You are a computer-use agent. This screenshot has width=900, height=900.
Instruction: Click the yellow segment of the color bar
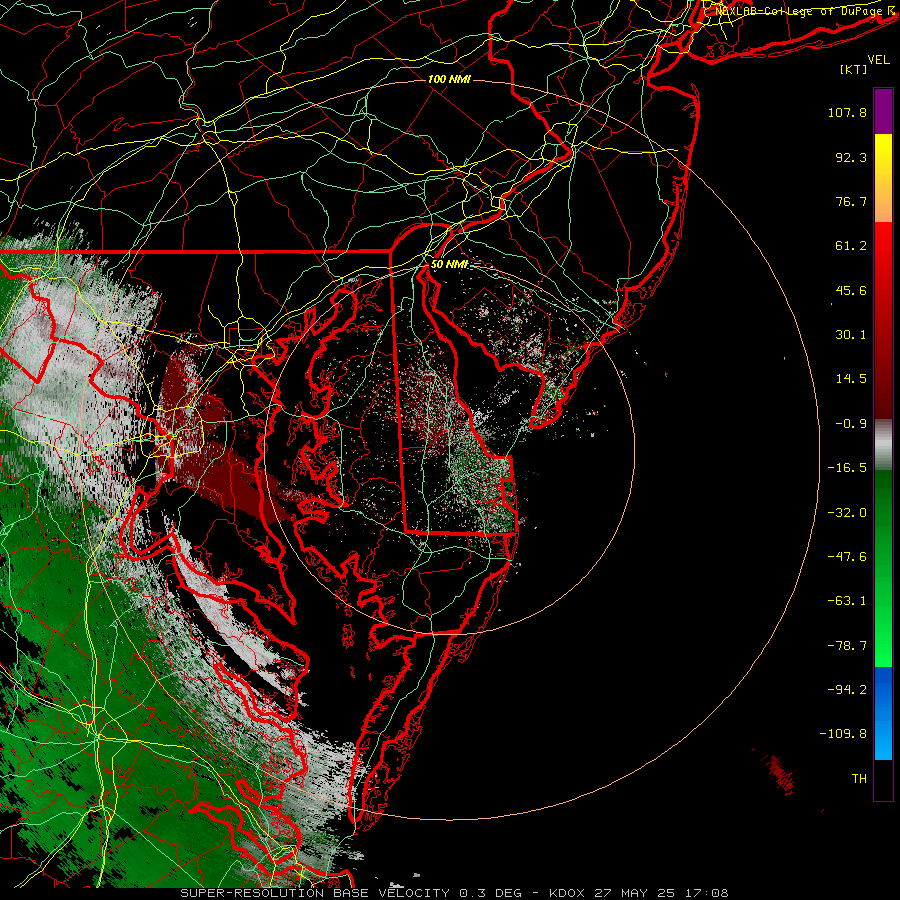click(x=883, y=156)
